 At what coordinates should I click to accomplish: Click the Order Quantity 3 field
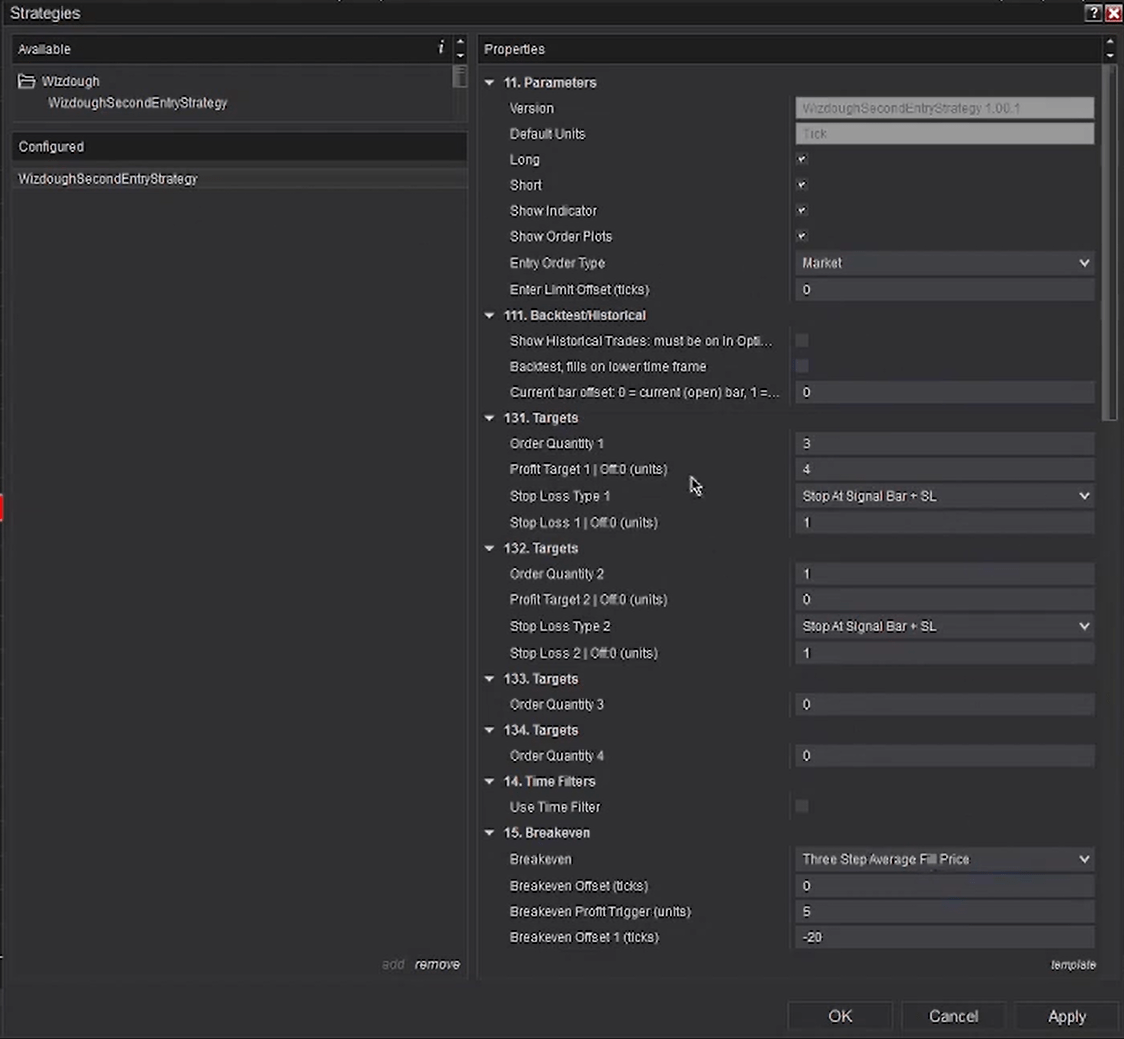[x=945, y=705]
